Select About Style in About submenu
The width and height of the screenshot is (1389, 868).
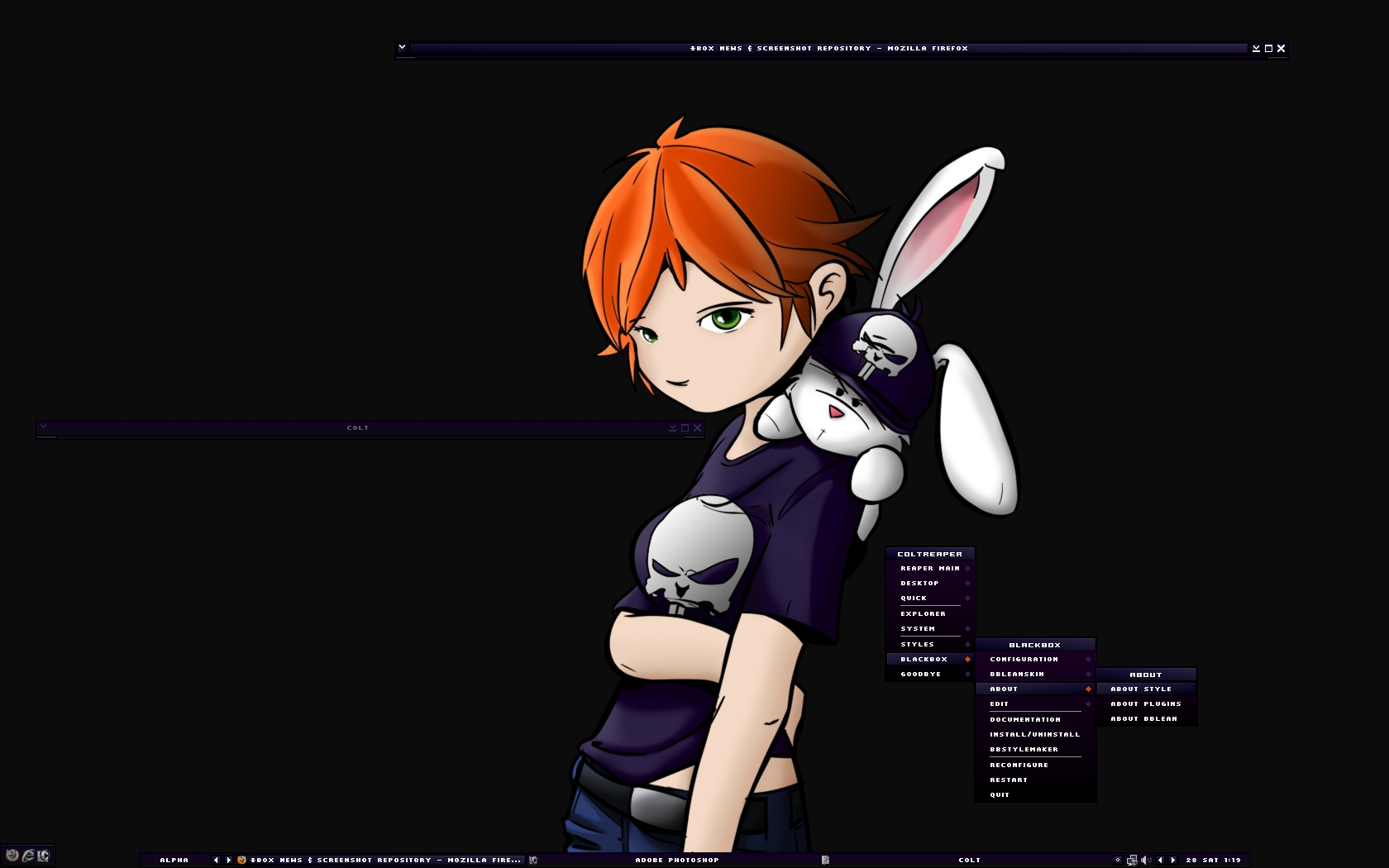[1147, 689]
